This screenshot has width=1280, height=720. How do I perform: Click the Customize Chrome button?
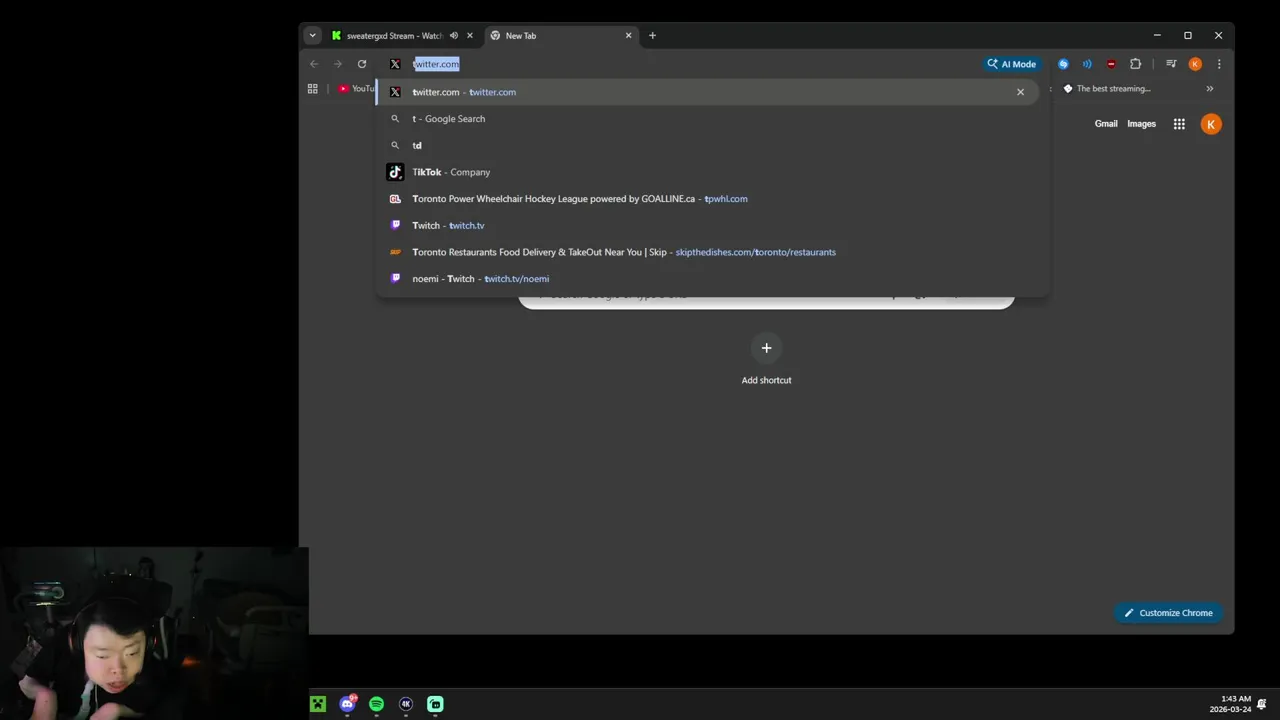tap(1168, 613)
